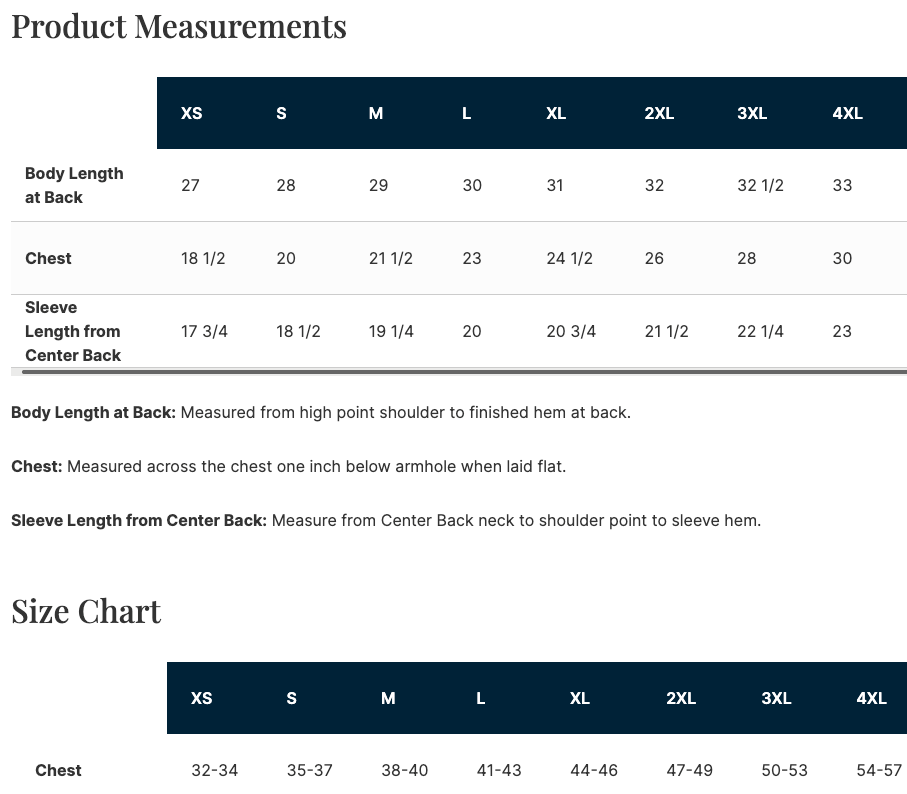Image resolution: width=907 pixels, height=794 pixels.
Task: Click the 22 1/4 sleeve value for 3XL
Action: 760,331
